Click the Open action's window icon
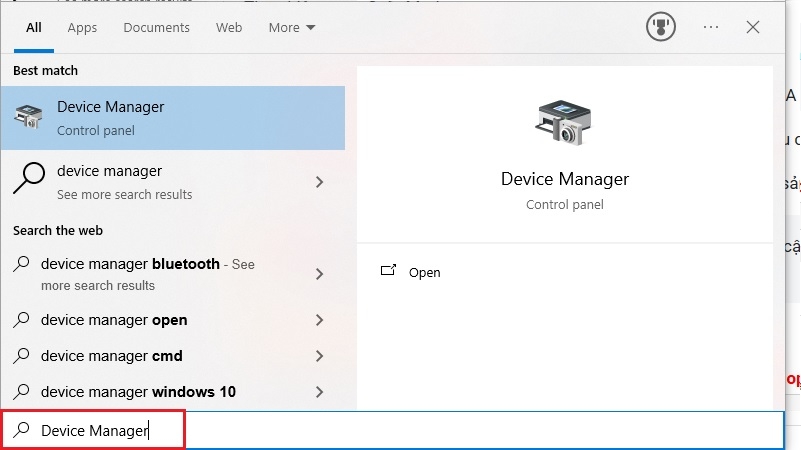The image size is (801, 450). tap(388, 270)
